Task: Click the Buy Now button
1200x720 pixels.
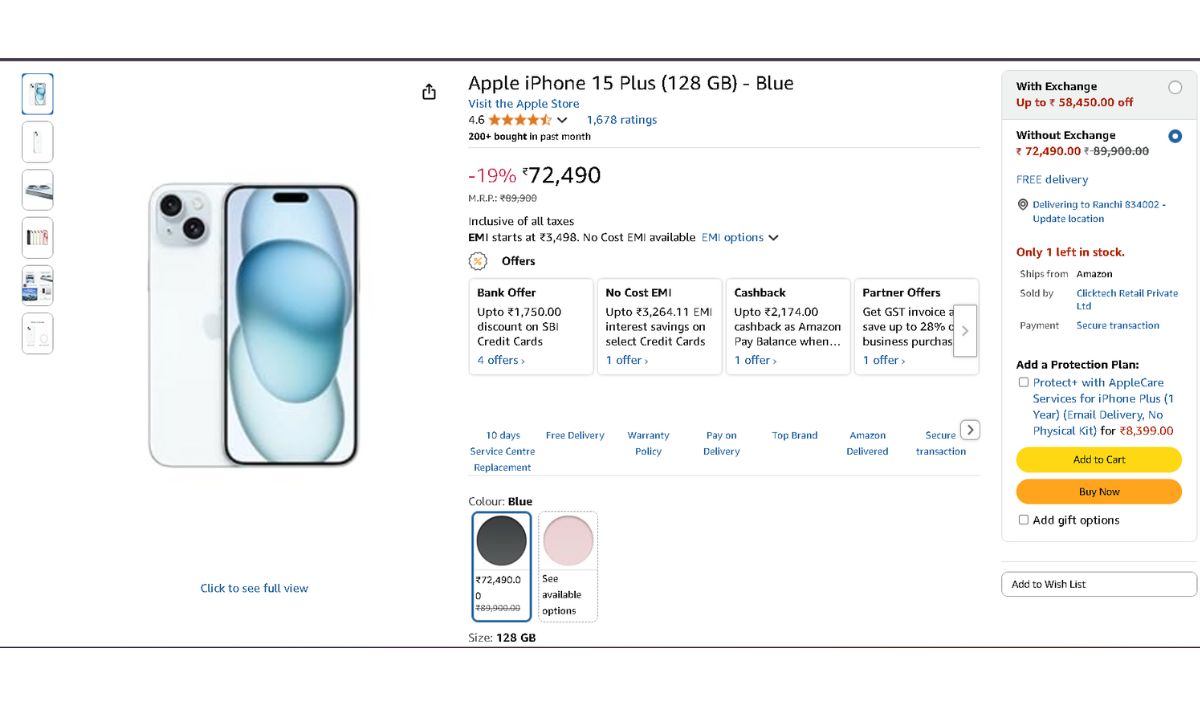Action: click(1098, 492)
